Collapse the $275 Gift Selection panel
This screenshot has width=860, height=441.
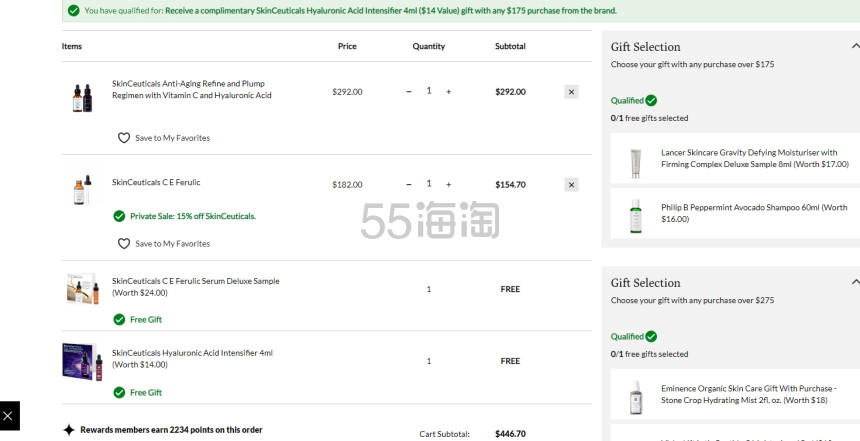click(855, 282)
